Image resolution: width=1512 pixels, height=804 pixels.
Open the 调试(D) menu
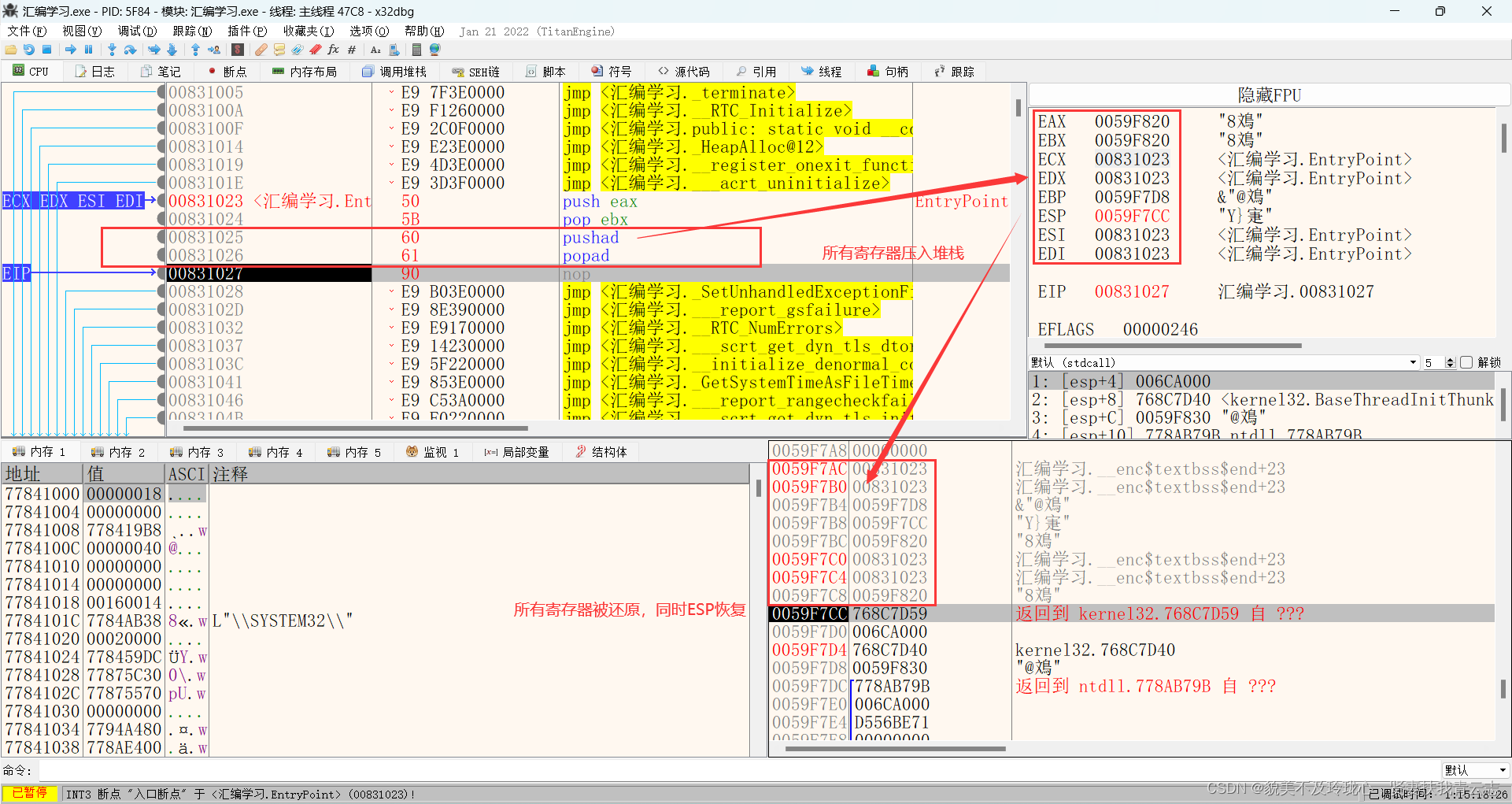tap(137, 31)
